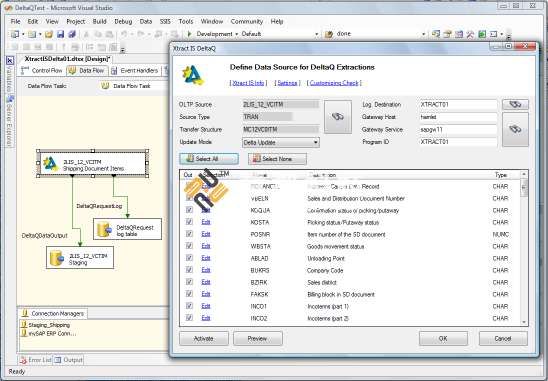Open the Update Mode 'Delta Update' dropdown
This screenshot has height=381, width=548.
[x=281, y=142]
